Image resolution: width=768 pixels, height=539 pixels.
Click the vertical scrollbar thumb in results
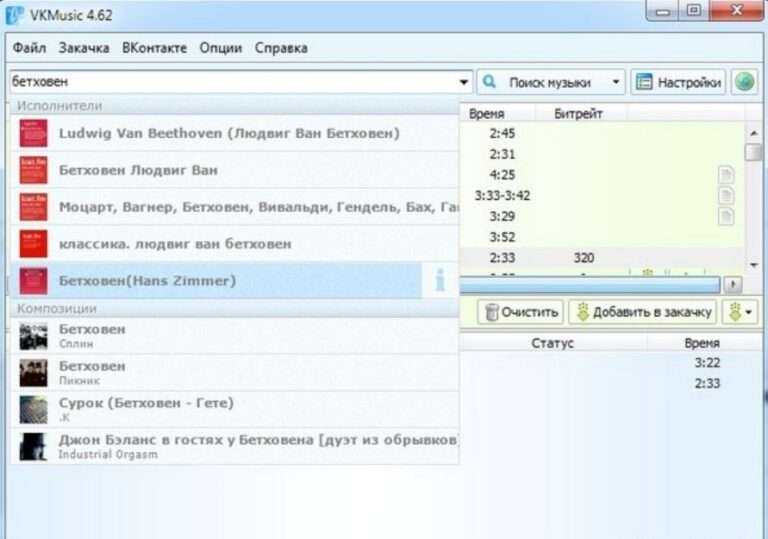753,152
